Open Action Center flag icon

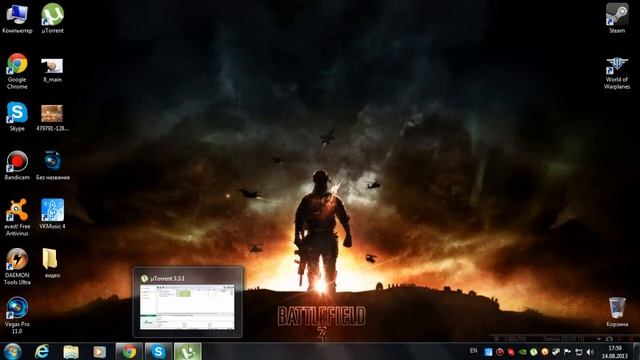(x=567, y=352)
